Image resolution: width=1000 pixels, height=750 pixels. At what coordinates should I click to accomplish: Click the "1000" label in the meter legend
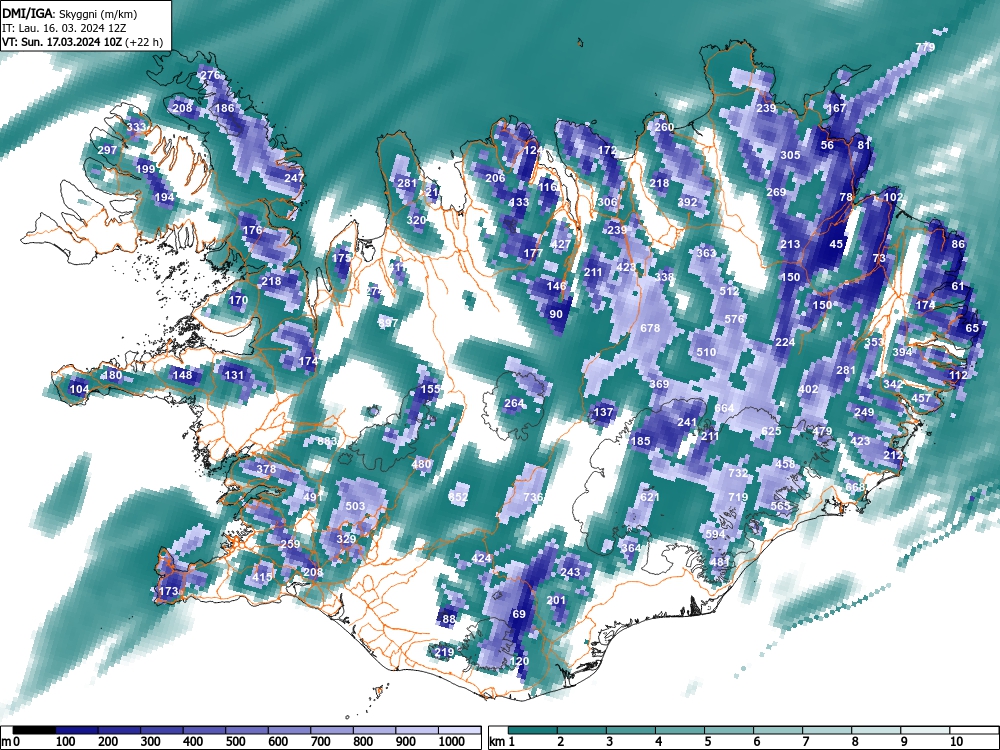pos(452,742)
